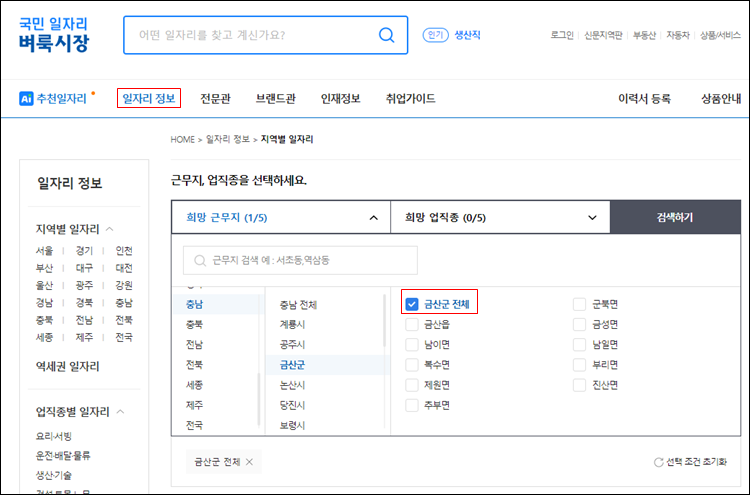Image resolution: width=750 pixels, height=495 pixels.
Task: Click the 인기 badge next to 생산직
Action: click(435, 35)
